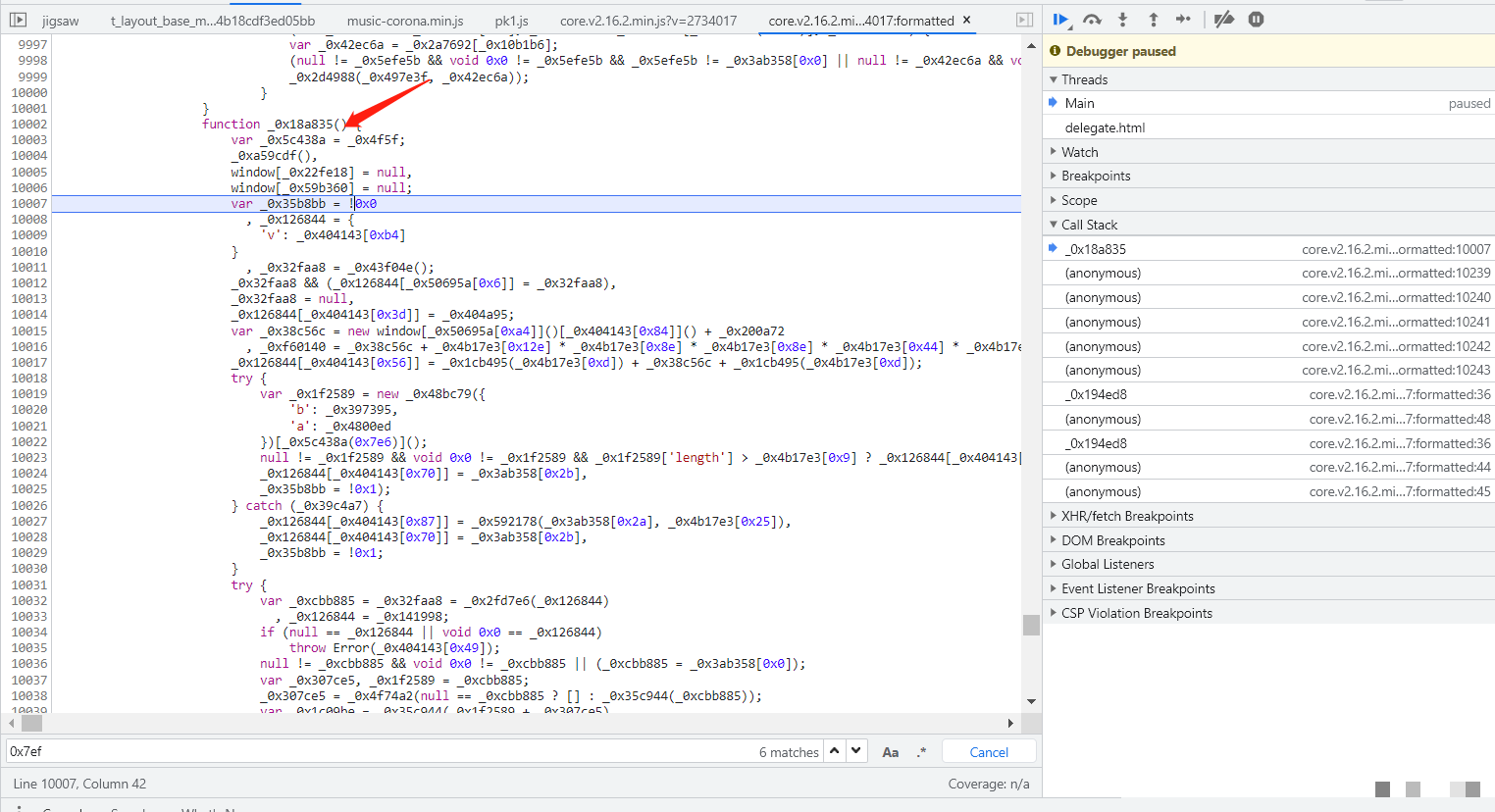Expand the Scope section
Viewport: 1495px width, 812px height.
(x=1078, y=200)
